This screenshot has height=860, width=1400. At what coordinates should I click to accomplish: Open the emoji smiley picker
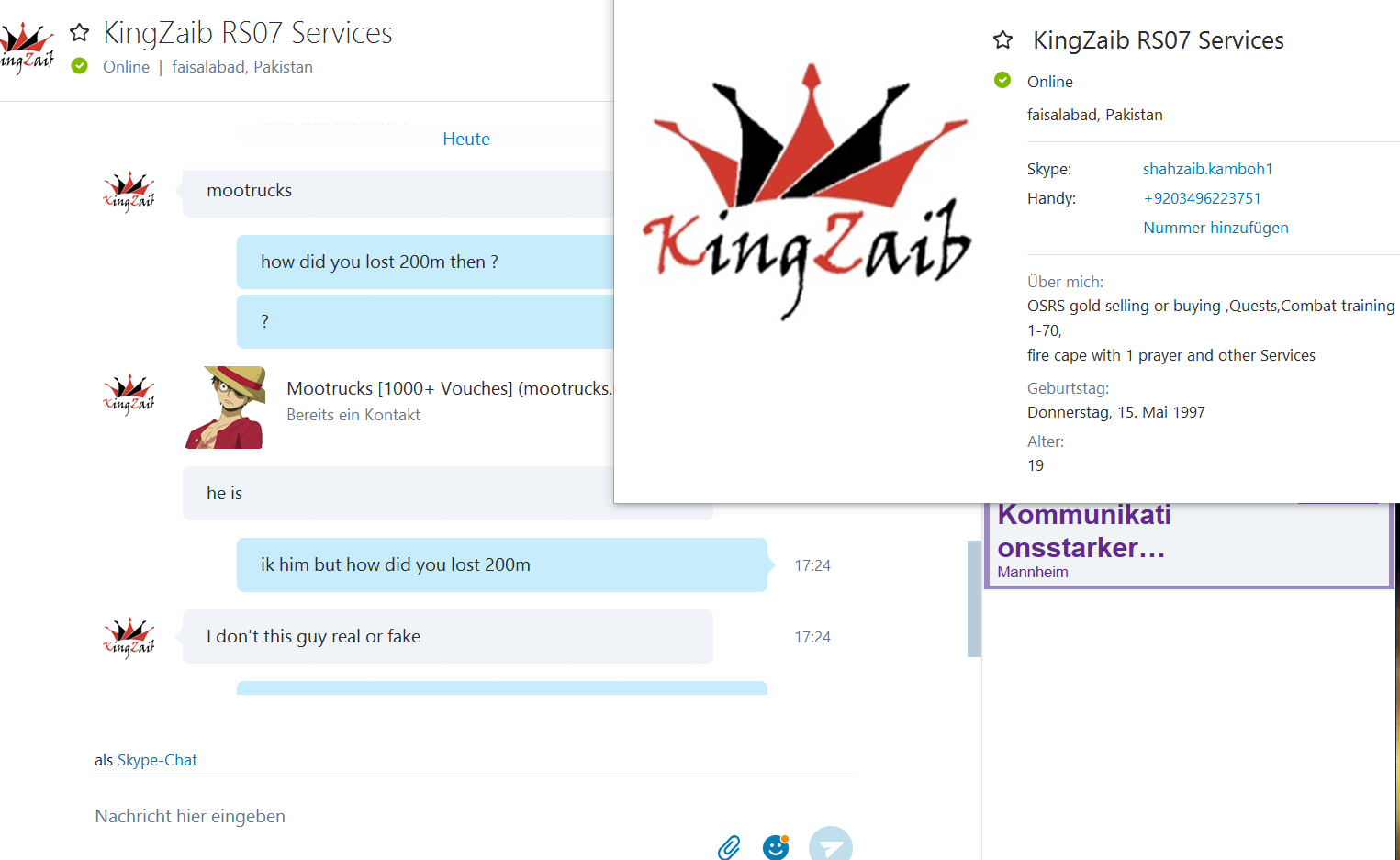coord(776,846)
